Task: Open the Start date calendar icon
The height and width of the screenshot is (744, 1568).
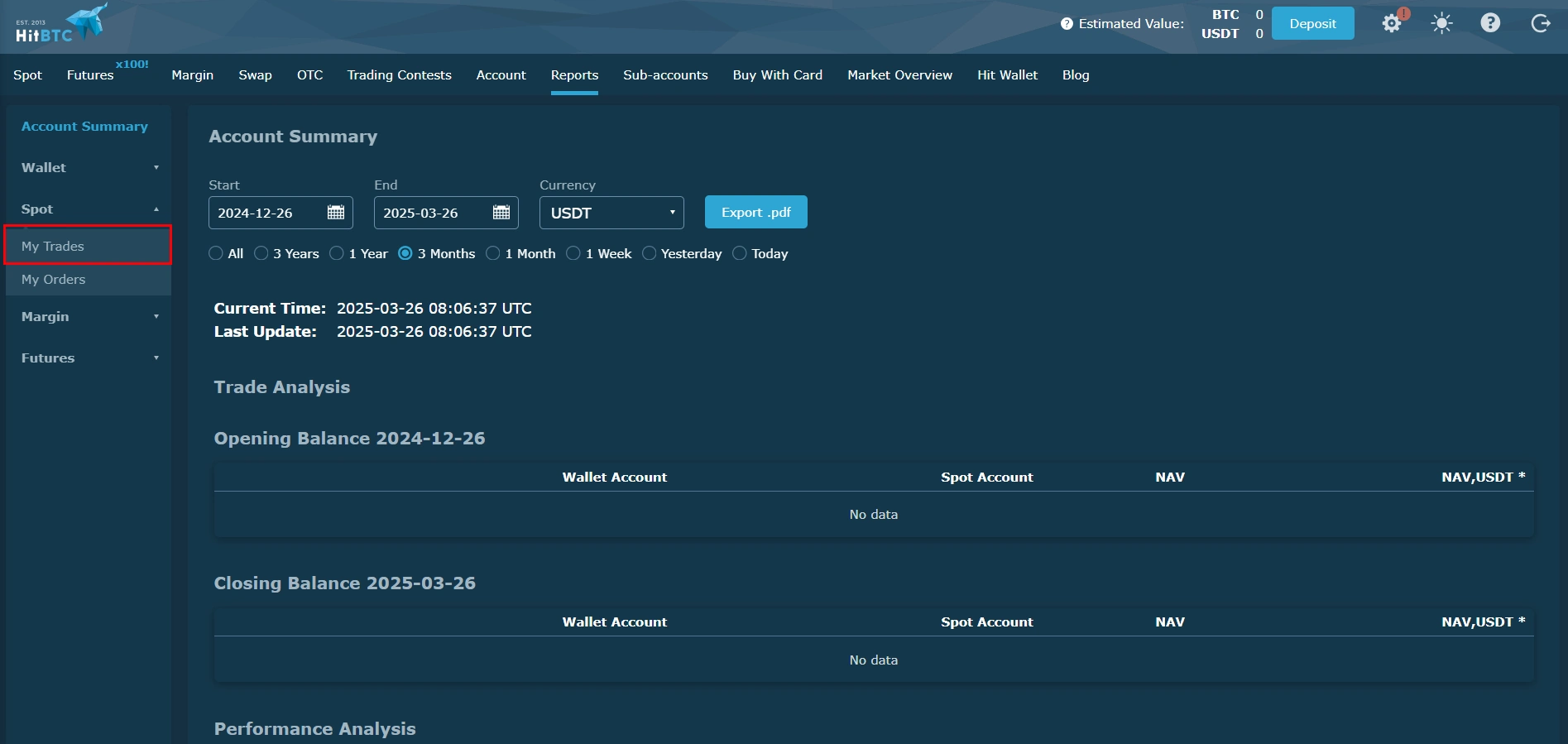Action: tap(336, 213)
